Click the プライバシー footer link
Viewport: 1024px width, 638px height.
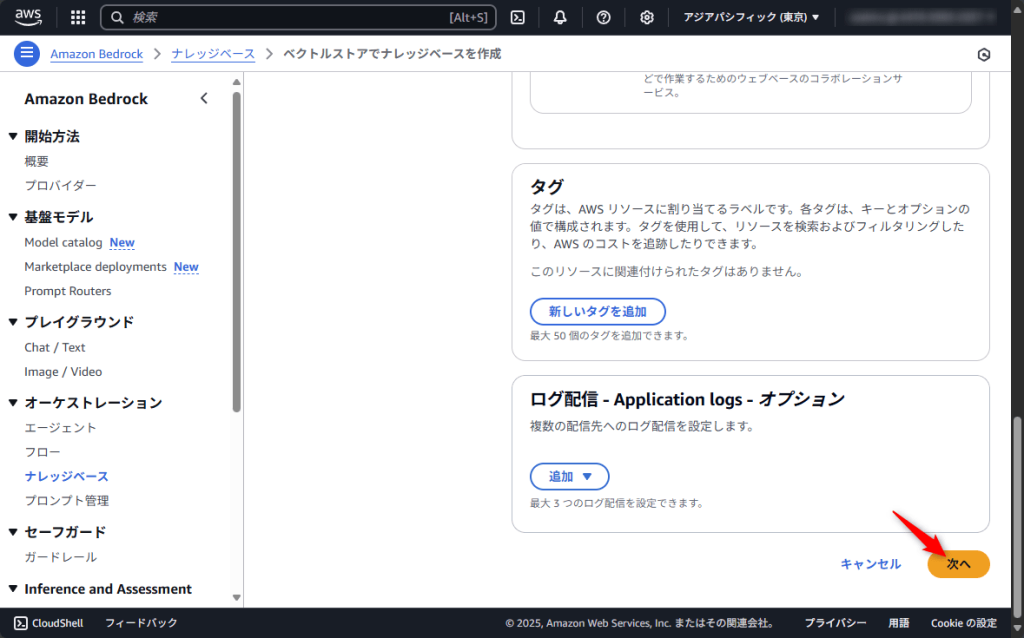pos(835,623)
